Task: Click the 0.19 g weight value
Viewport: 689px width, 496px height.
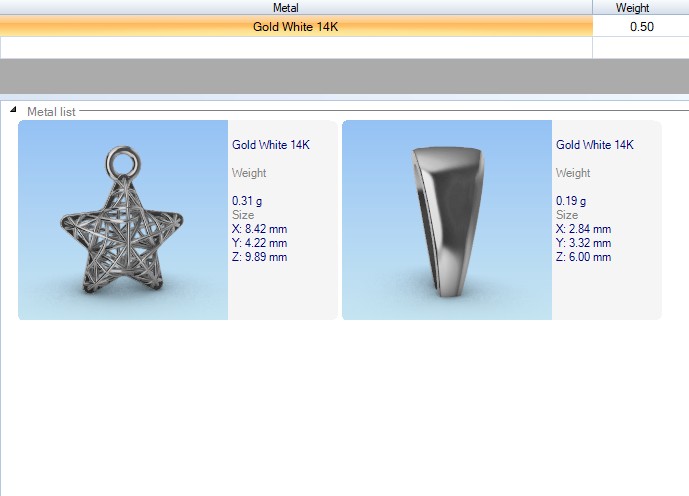Action: [571, 201]
